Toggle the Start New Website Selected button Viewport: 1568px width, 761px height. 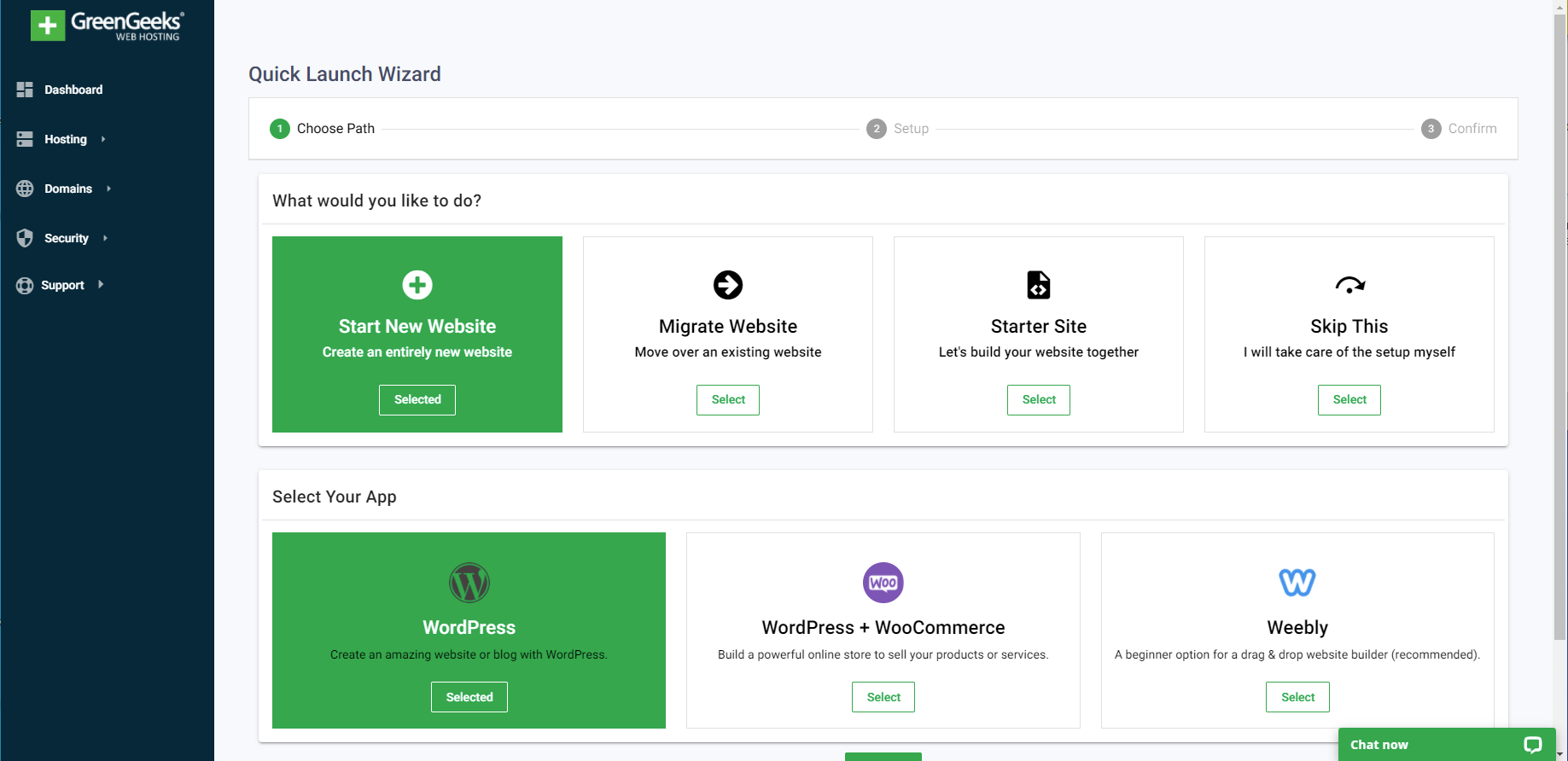[417, 399]
